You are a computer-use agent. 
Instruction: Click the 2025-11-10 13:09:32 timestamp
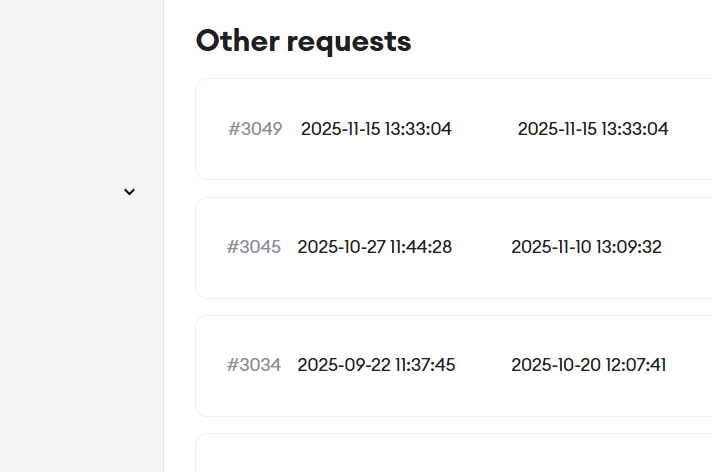[586, 247]
